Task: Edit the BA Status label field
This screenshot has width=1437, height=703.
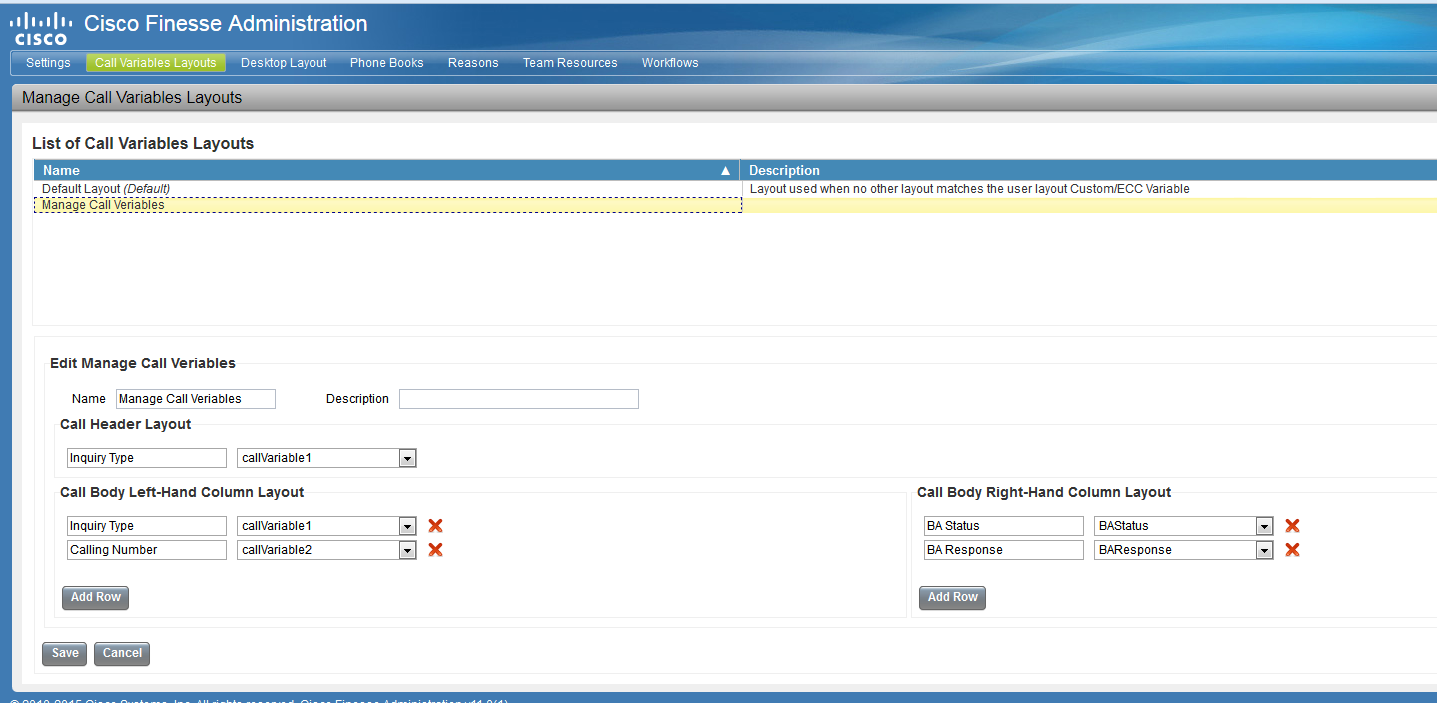Action: [1004, 526]
